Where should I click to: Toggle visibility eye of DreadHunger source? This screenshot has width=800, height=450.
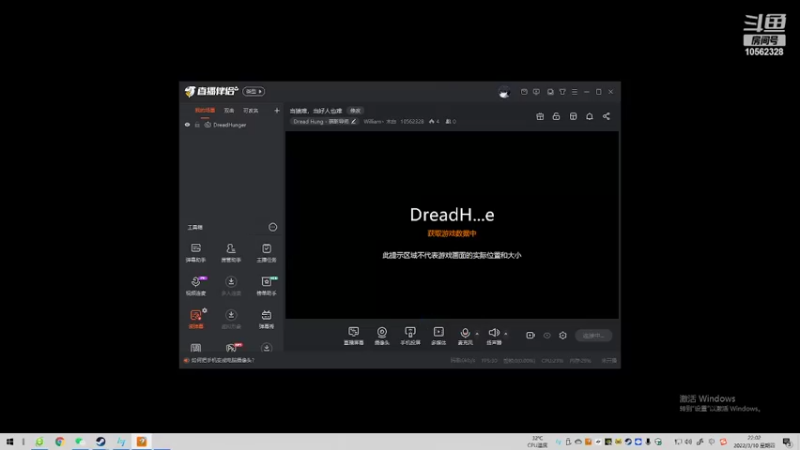coord(187,124)
